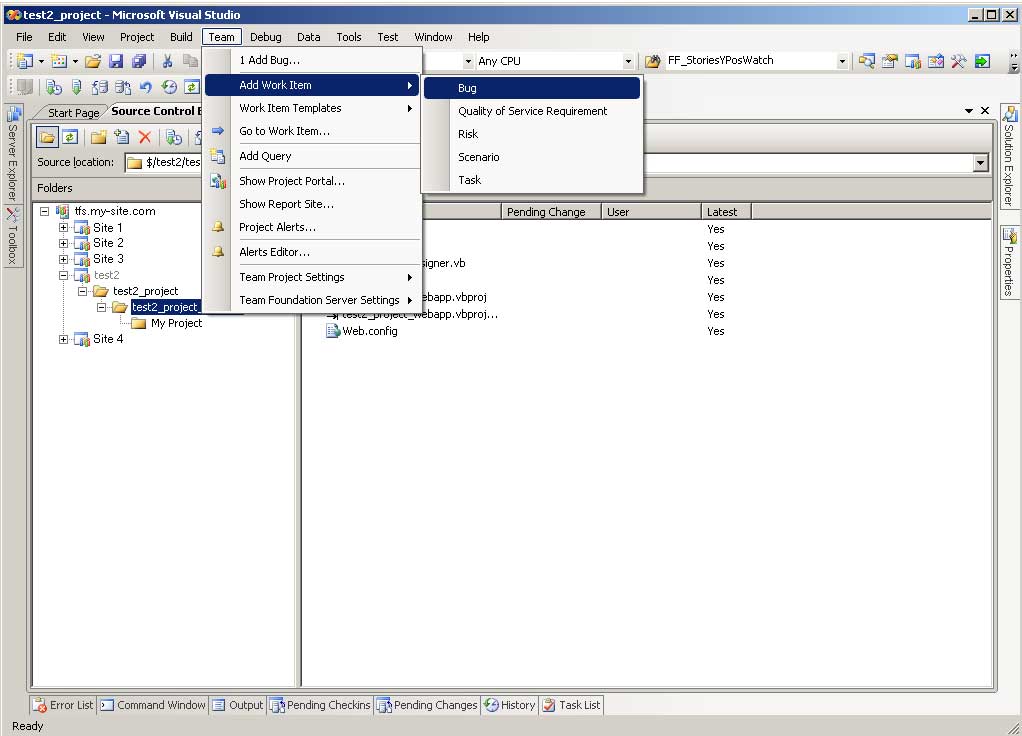Click the Project Alerts bell icon

pyautogui.click(x=218, y=227)
